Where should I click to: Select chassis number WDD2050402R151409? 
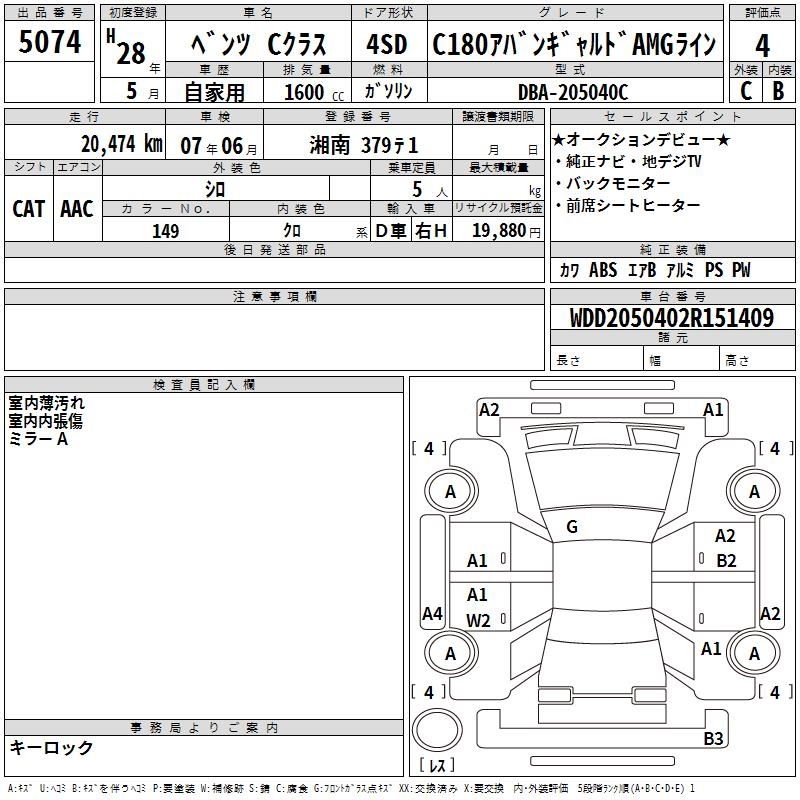coord(672,318)
